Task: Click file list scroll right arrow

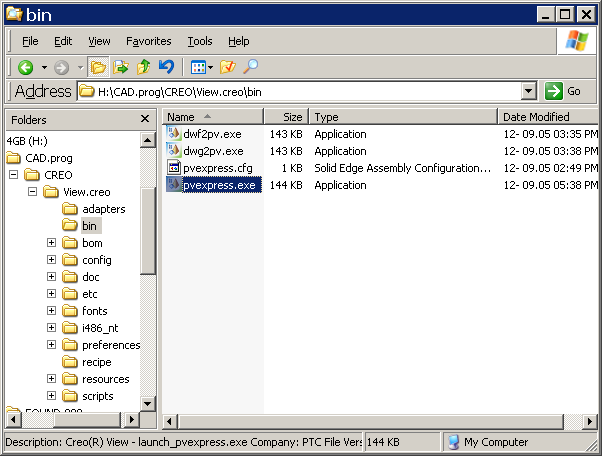Action: 589,422
